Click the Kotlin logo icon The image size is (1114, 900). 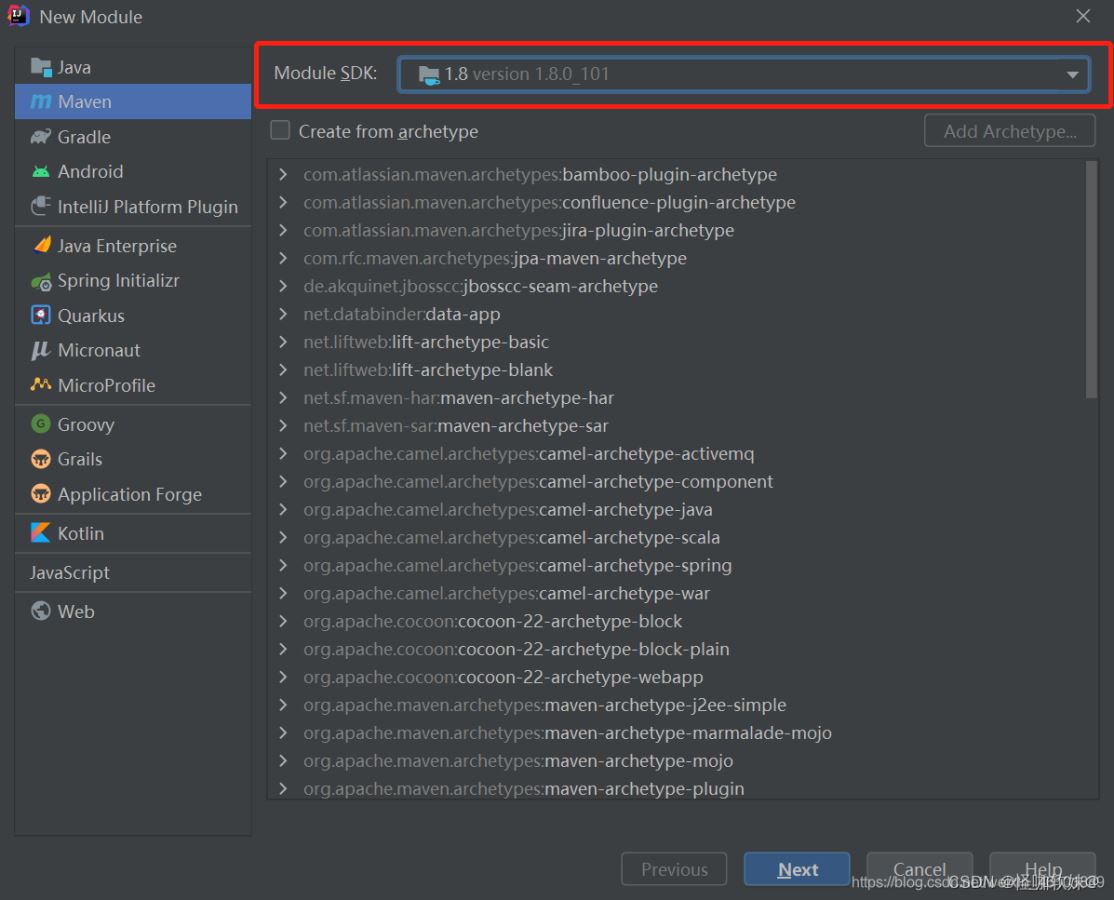[41, 534]
